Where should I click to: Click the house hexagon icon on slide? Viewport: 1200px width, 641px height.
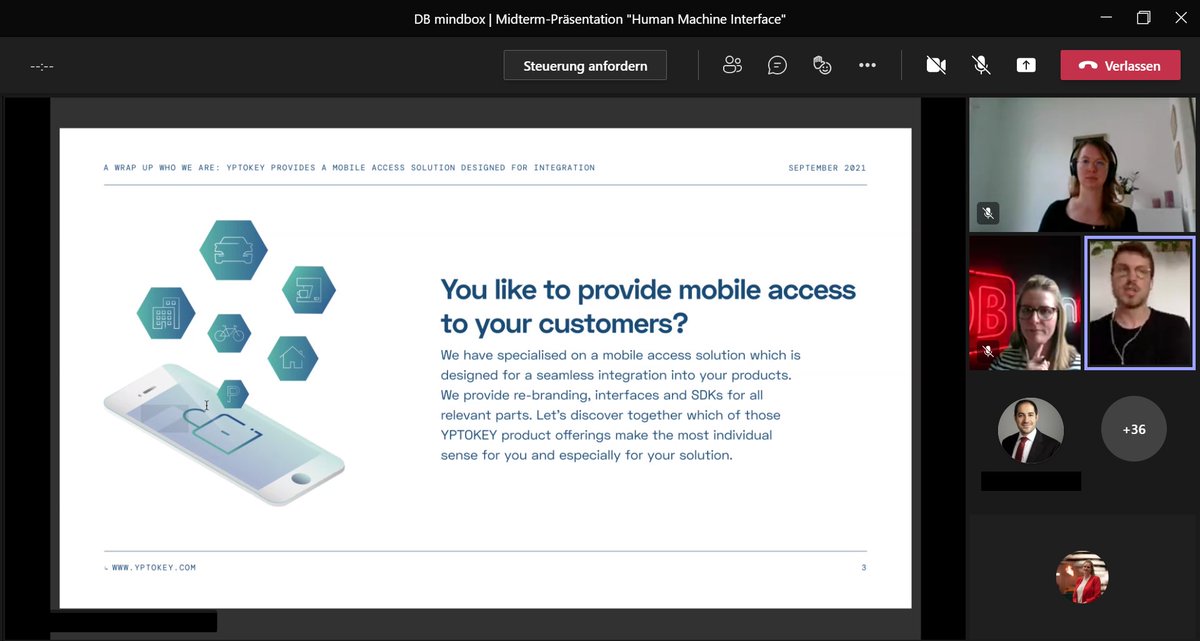pyautogui.click(x=293, y=358)
